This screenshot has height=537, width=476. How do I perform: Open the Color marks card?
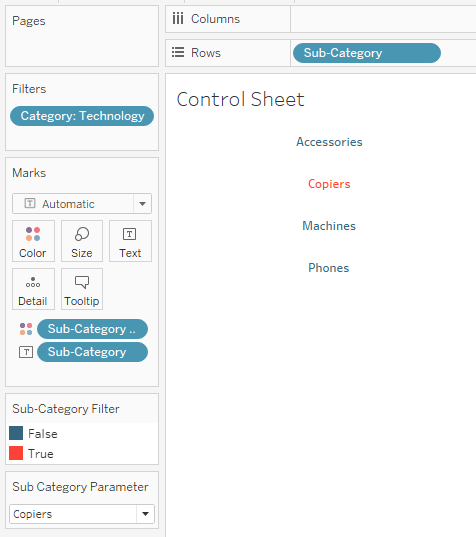click(x=33, y=241)
